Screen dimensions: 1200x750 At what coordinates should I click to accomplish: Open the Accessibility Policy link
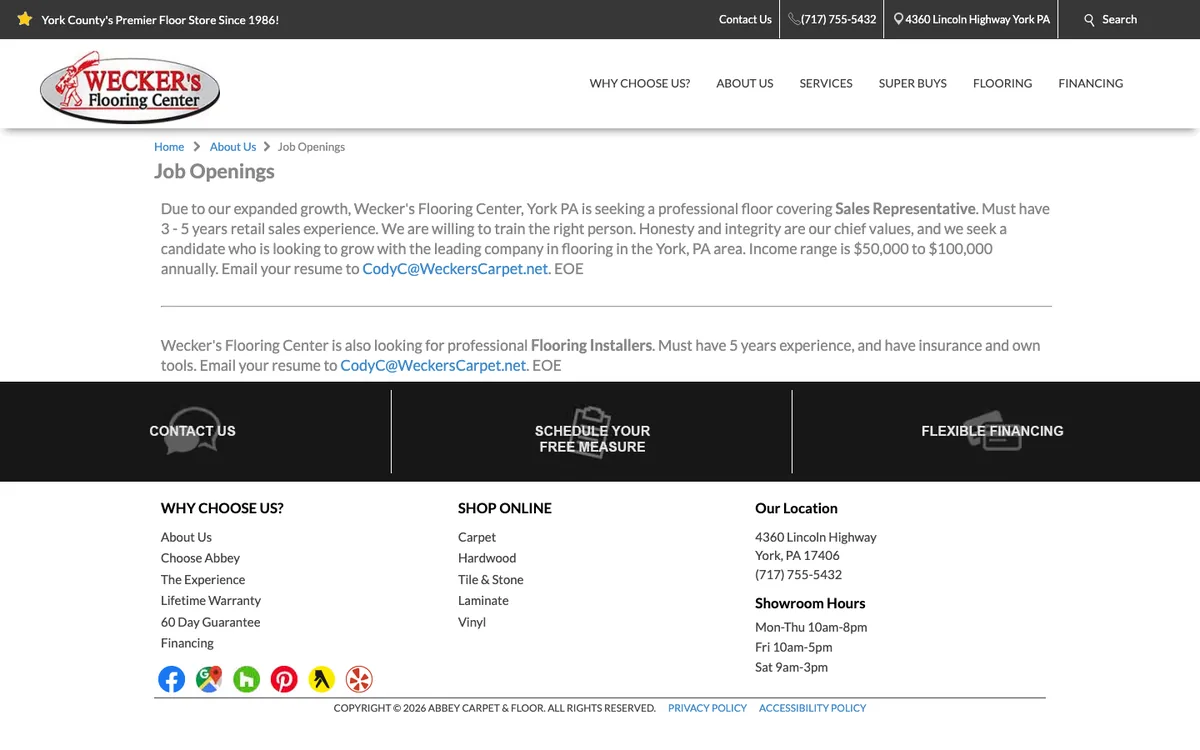812,708
